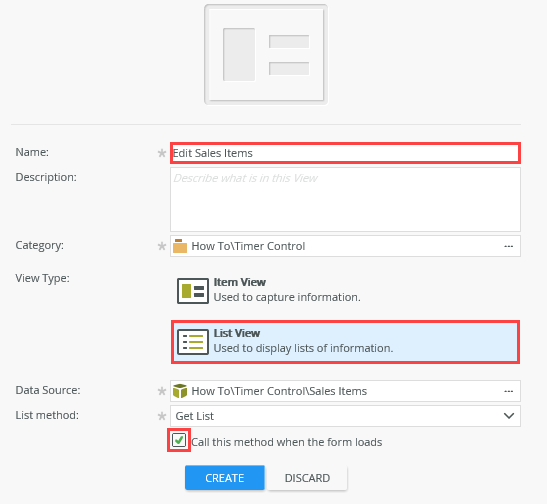Choose the List View option

[x=345, y=342]
